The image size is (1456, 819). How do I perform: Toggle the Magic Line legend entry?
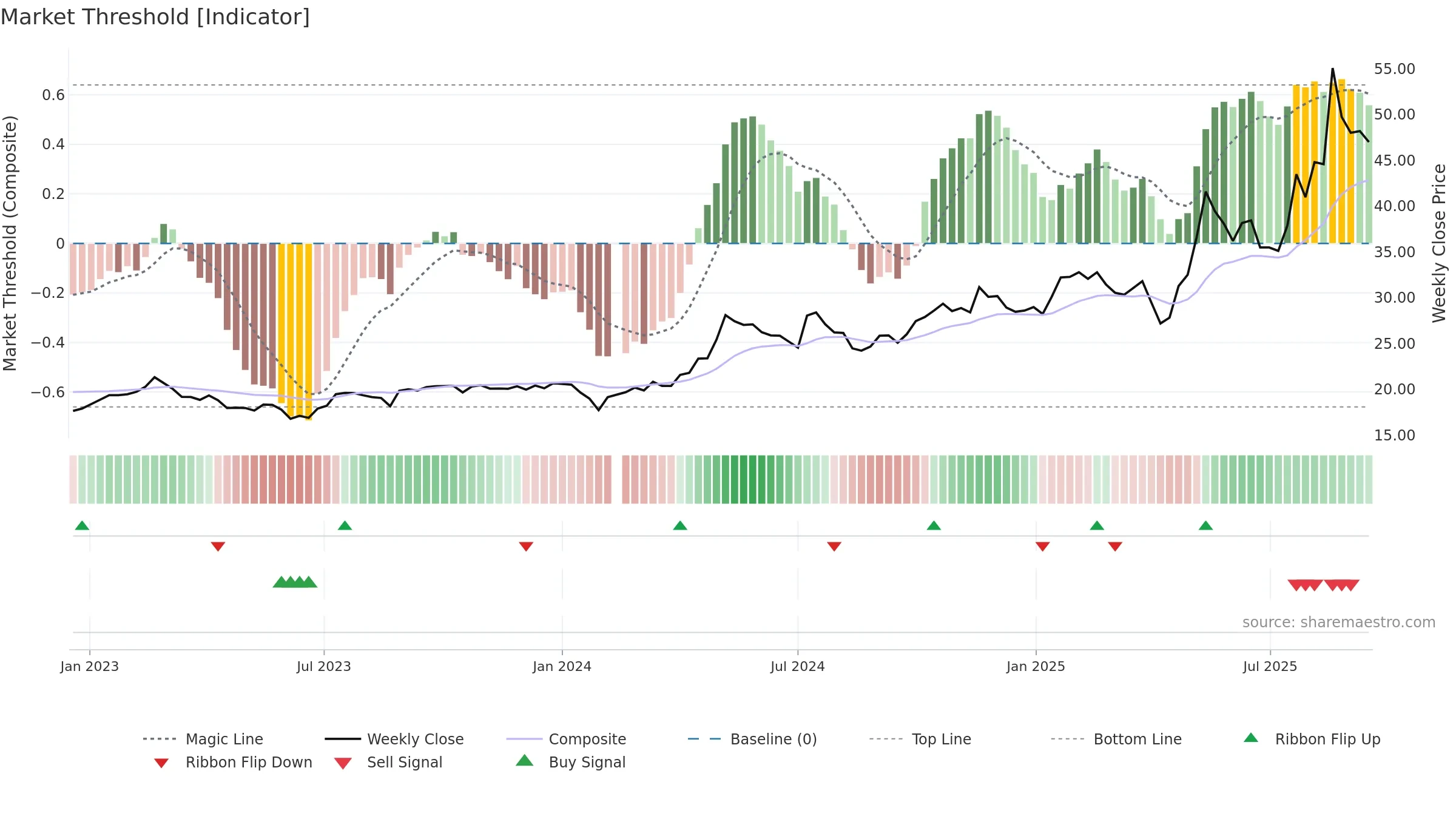[203, 739]
